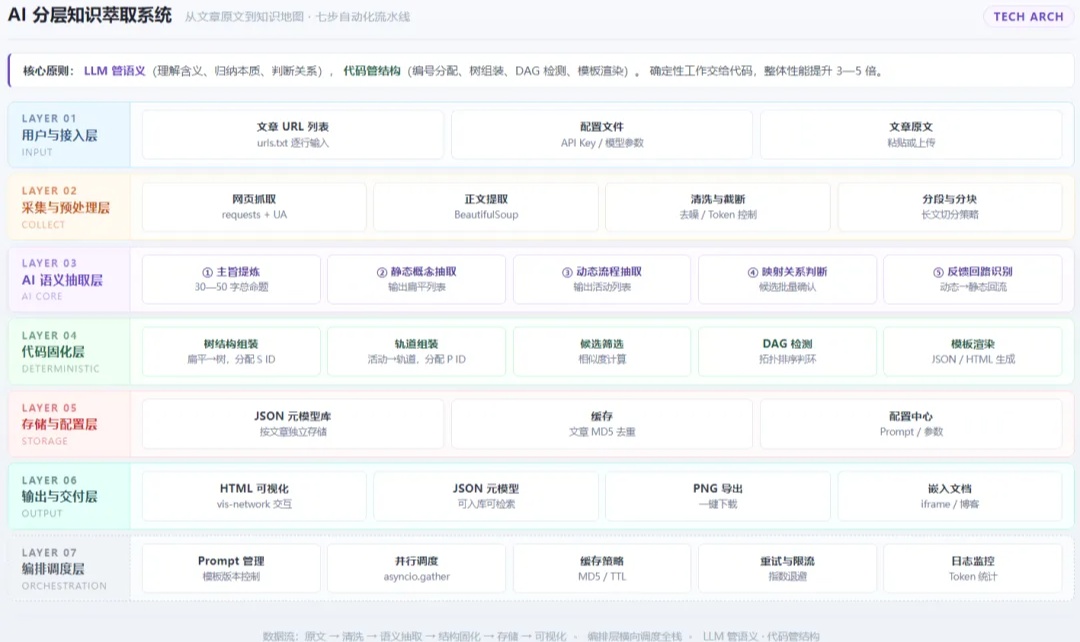Select the DAG 检测 card
This screenshot has width=1080, height=642.
(x=787, y=351)
